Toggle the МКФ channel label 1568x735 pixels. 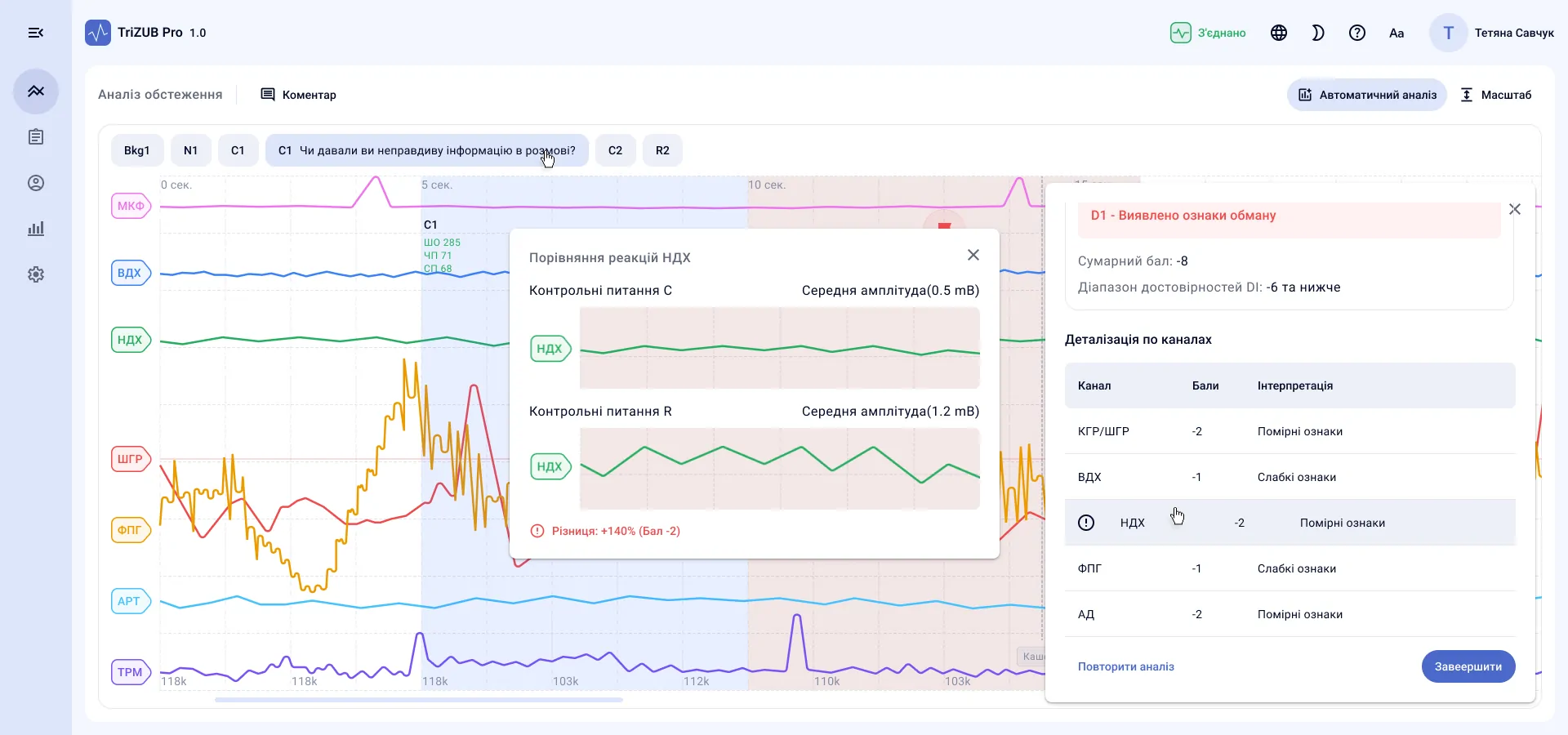click(131, 206)
